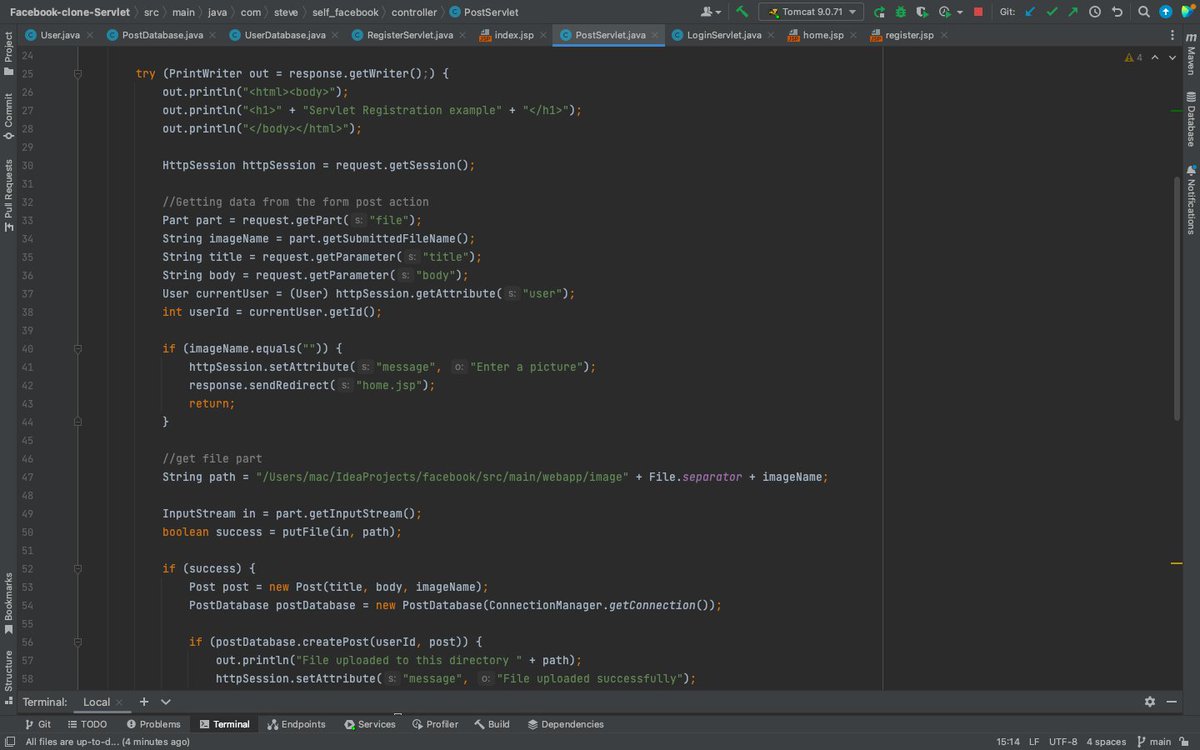1200x750 pixels.
Task: Open Search Everywhere with the magnifier icon
Action: pos(1142,11)
